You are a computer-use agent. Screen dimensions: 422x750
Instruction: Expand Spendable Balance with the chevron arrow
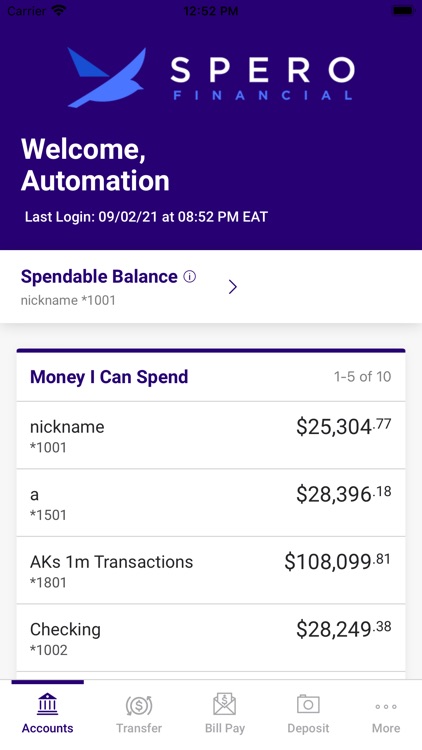pos(233,287)
